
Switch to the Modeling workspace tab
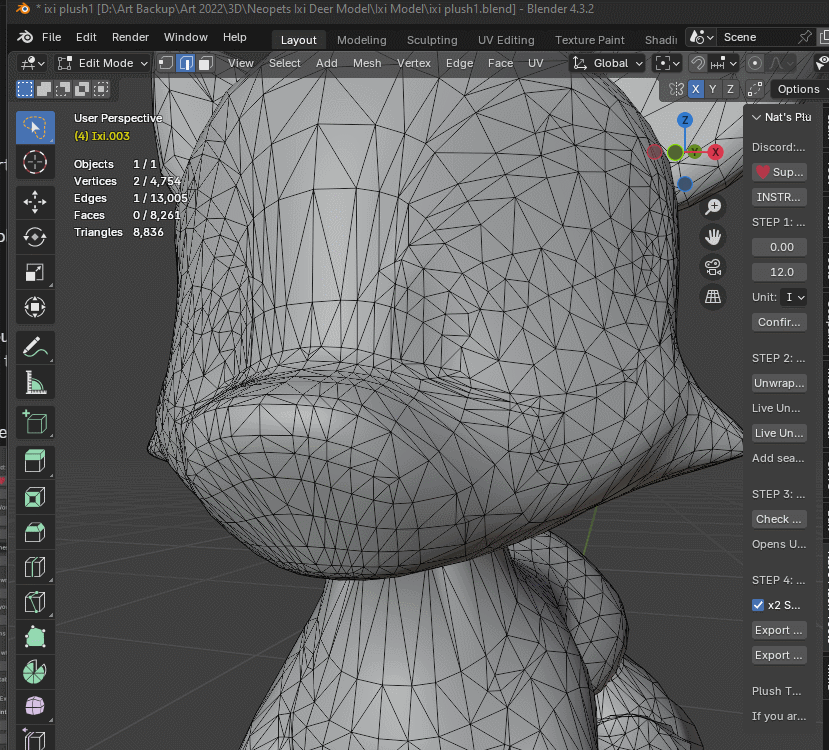362,40
